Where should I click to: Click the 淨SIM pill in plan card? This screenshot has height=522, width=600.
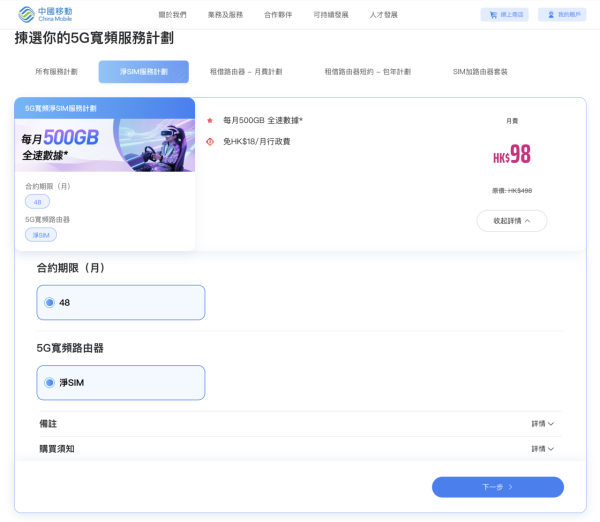pyautogui.click(x=41, y=235)
